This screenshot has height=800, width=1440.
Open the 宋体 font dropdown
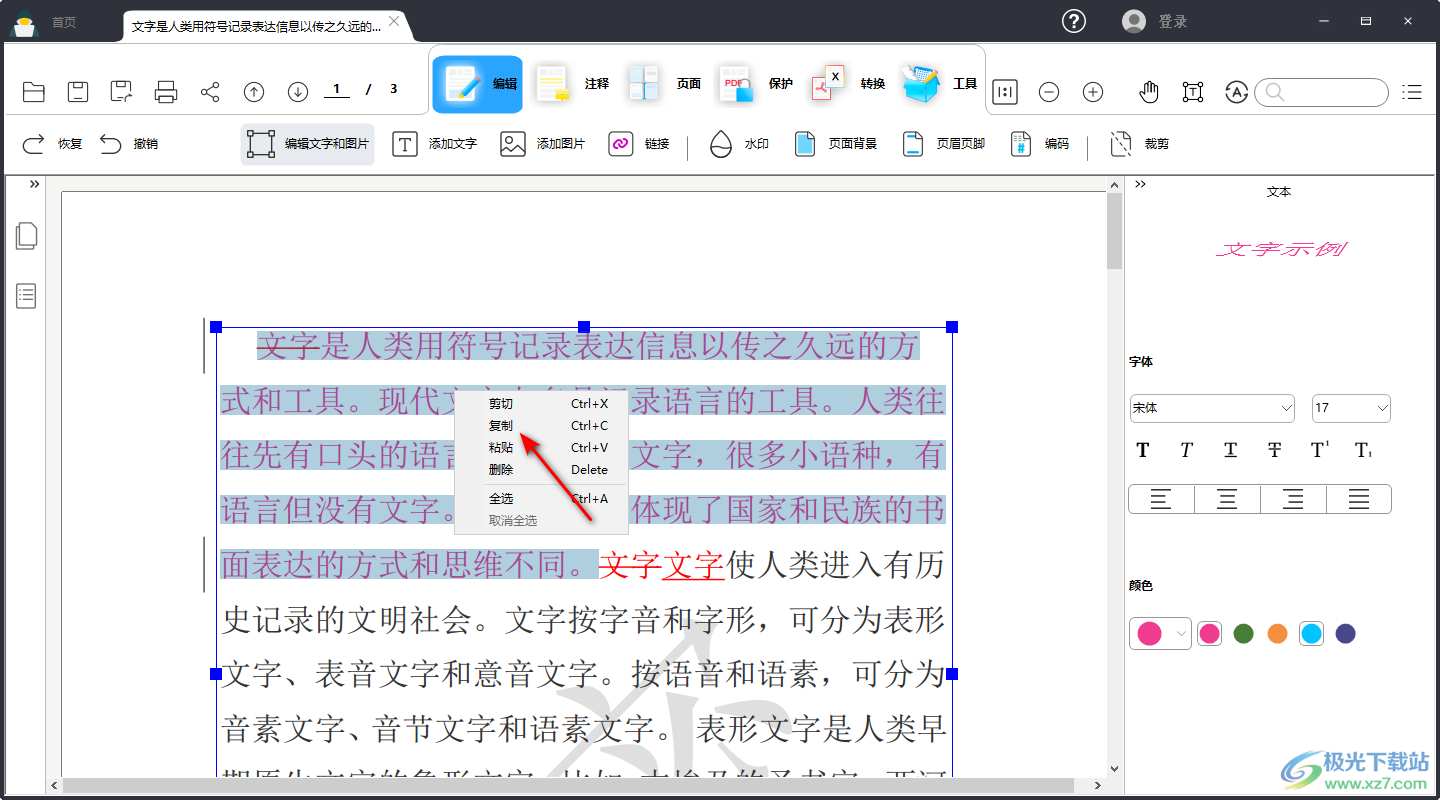point(1212,408)
